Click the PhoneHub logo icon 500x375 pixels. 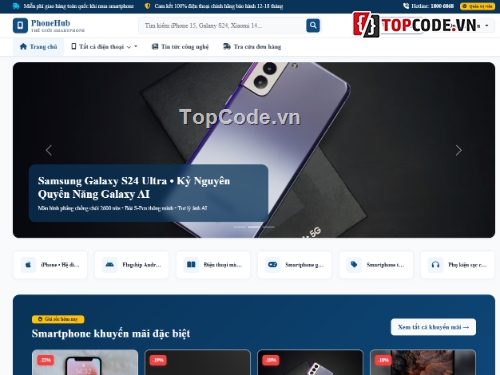click(20, 26)
